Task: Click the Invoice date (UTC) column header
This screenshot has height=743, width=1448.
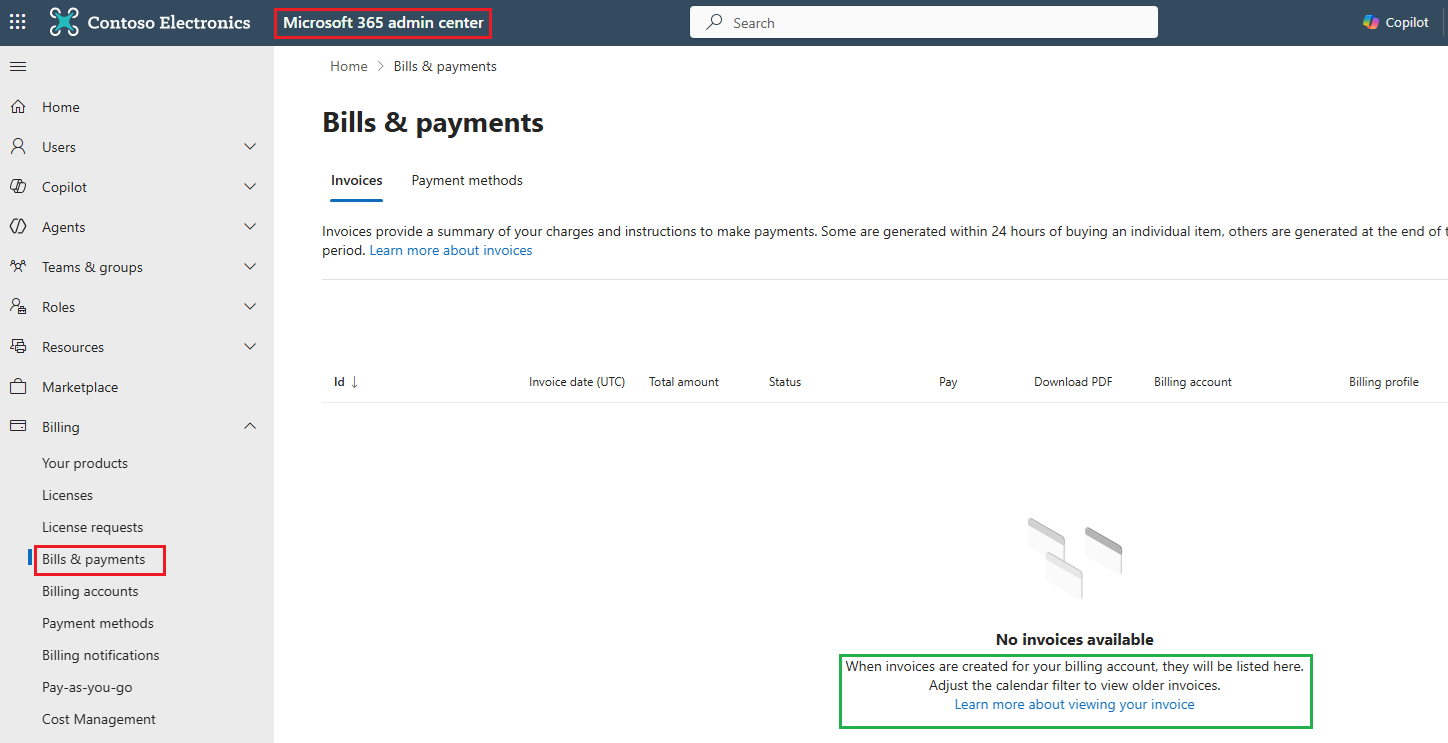Action: pyautogui.click(x=577, y=382)
